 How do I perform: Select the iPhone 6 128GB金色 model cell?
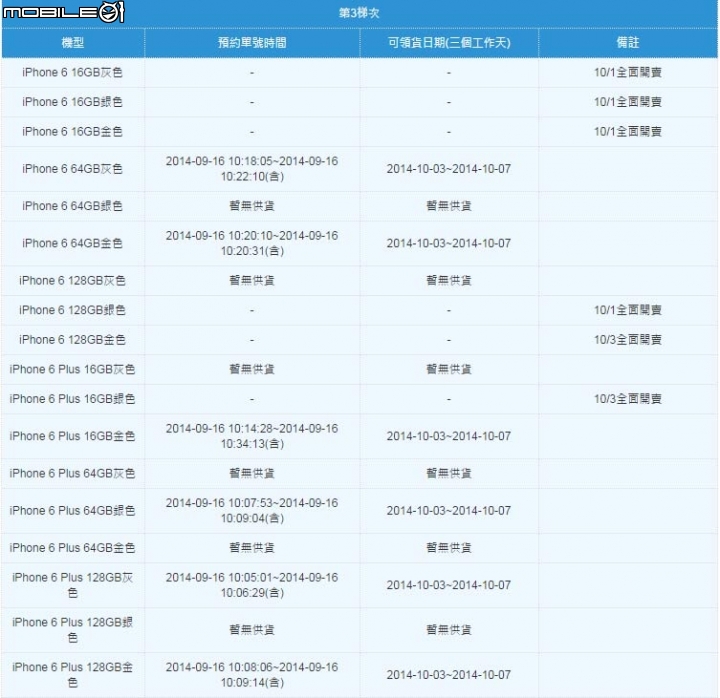(x=73, y=340)
